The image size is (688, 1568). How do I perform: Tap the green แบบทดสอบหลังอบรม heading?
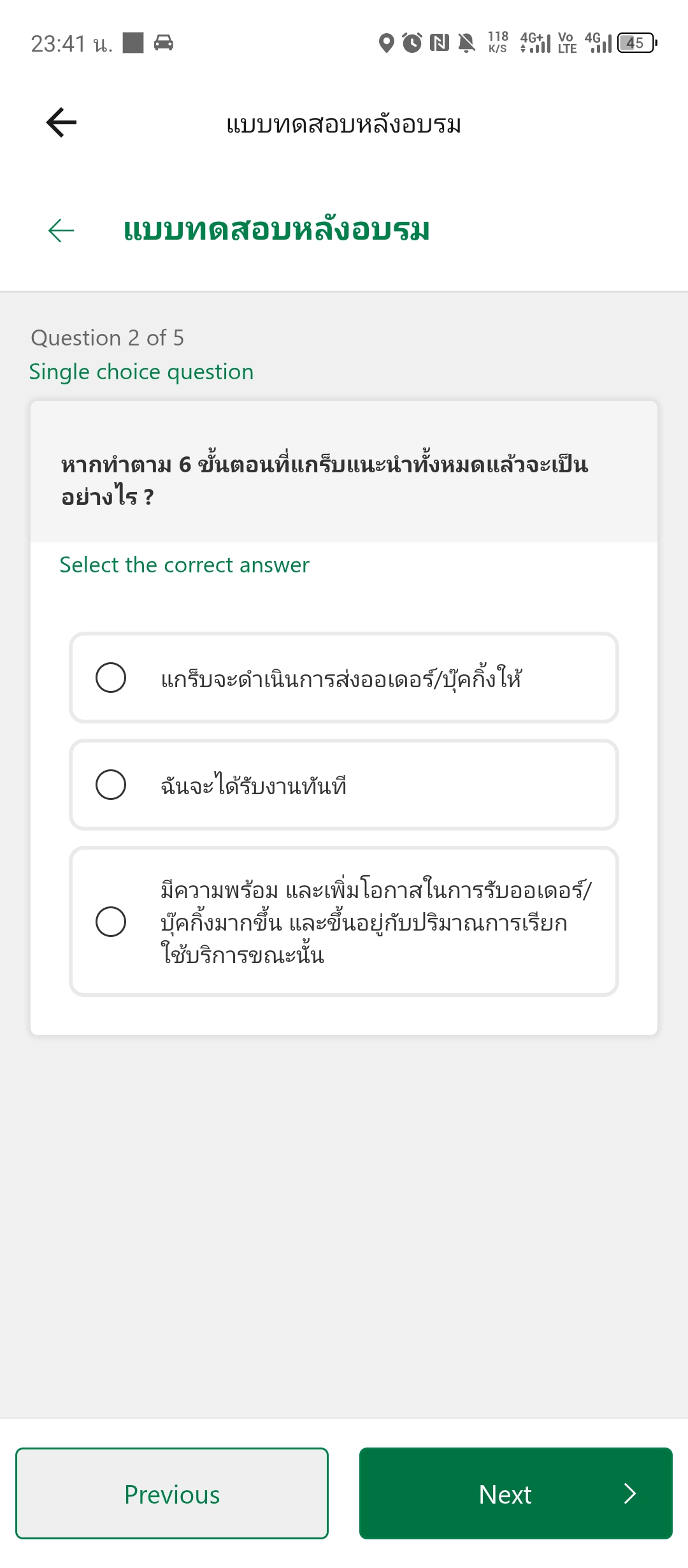(276, 229)
